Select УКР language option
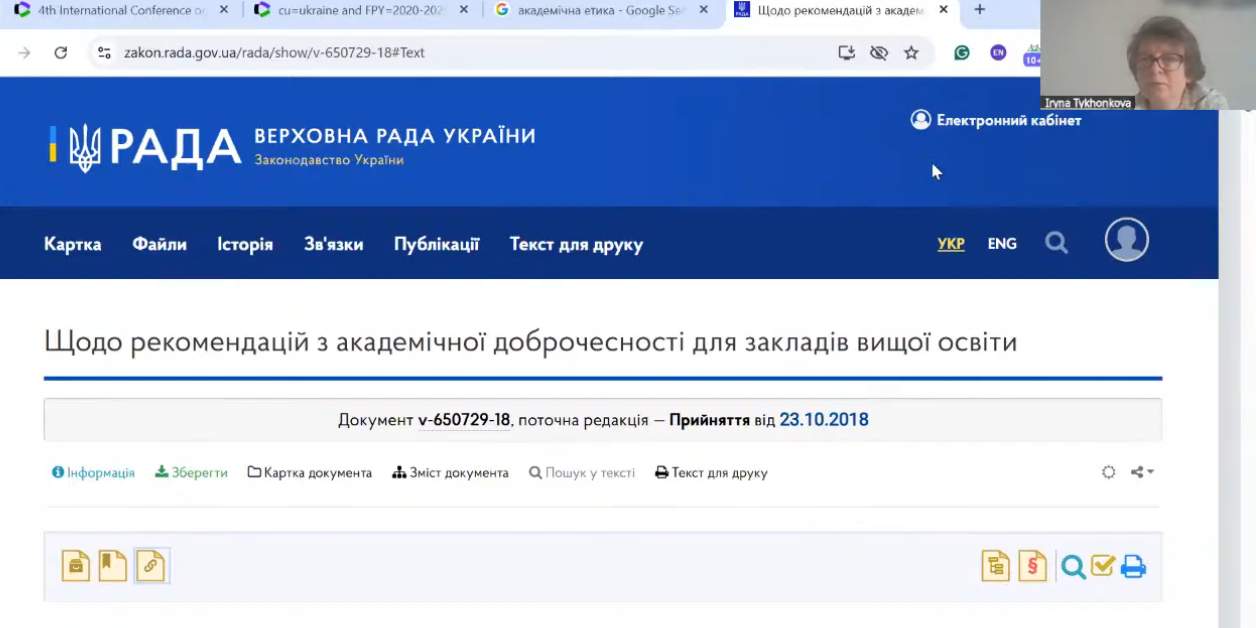1256x628 pixels. coord(951,244)
